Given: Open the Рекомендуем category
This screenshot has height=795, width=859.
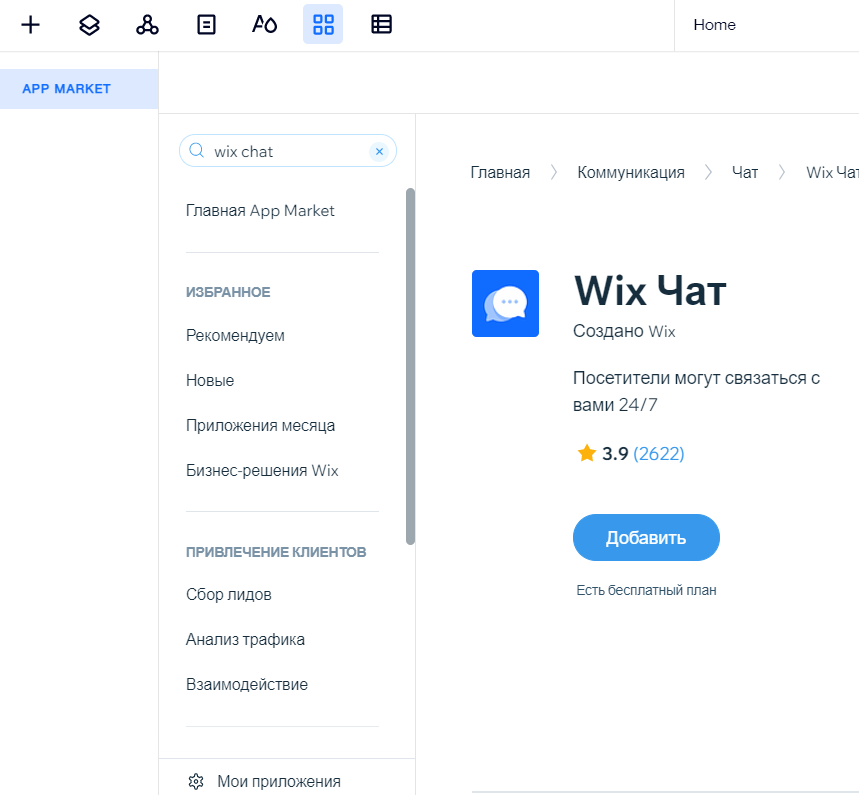Looking at the screenshot, I should tap(235, 335).
